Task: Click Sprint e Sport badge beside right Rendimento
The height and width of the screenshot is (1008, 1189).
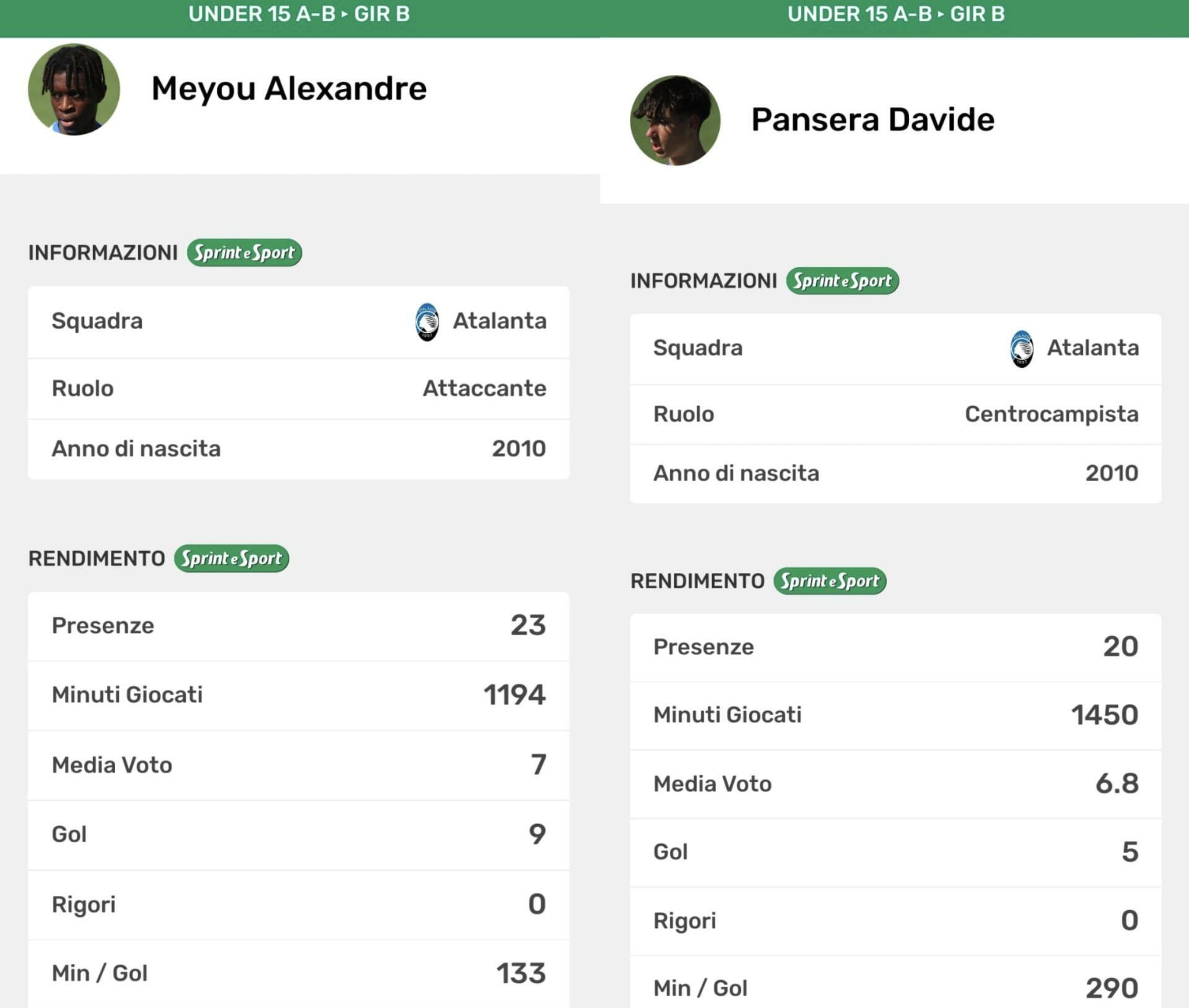Action: pos(830,581)
